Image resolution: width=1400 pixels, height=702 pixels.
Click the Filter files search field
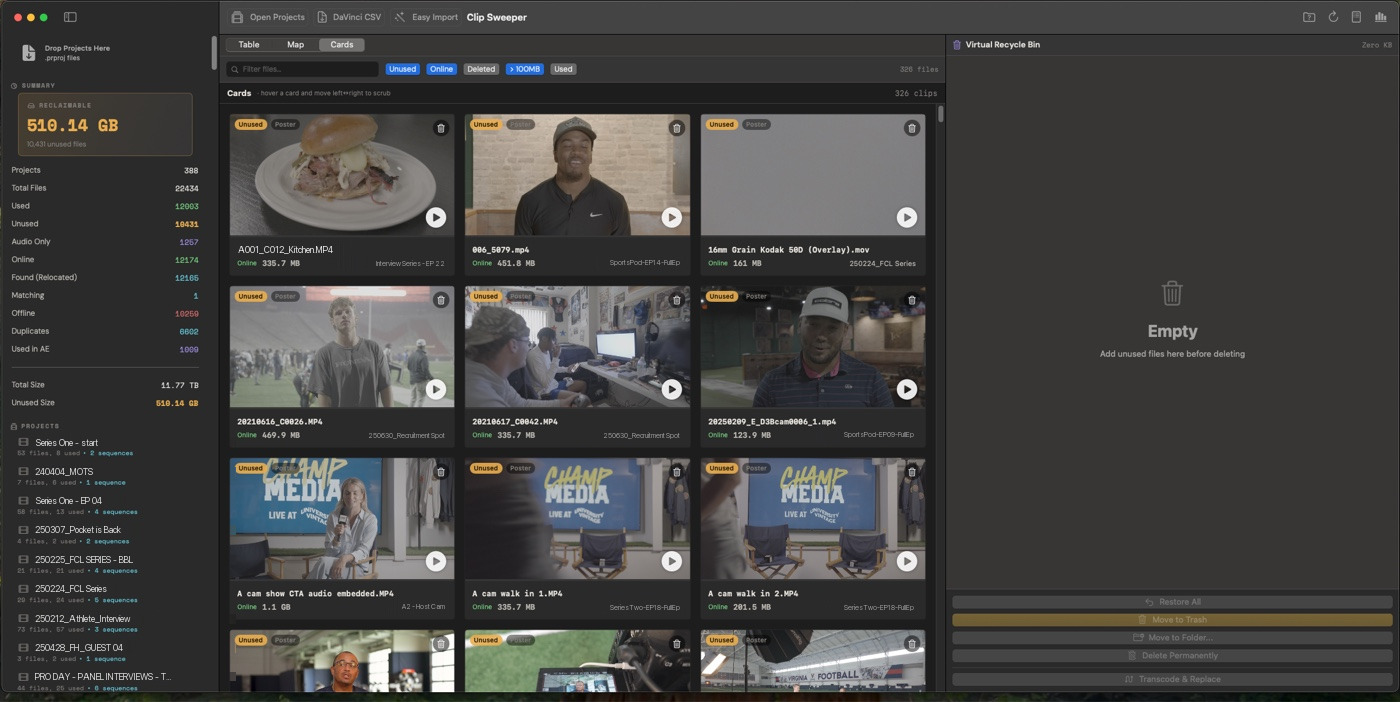[302, 69]
